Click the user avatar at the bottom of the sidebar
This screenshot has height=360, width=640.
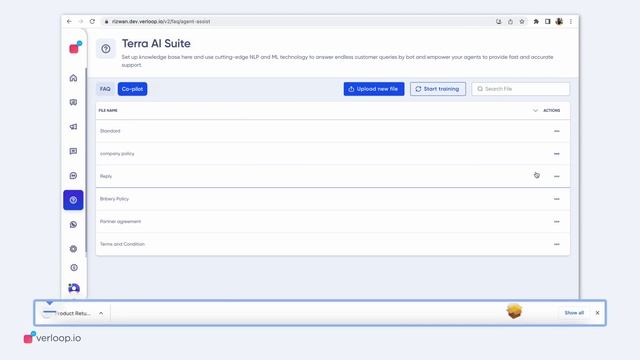pos(74,288)
